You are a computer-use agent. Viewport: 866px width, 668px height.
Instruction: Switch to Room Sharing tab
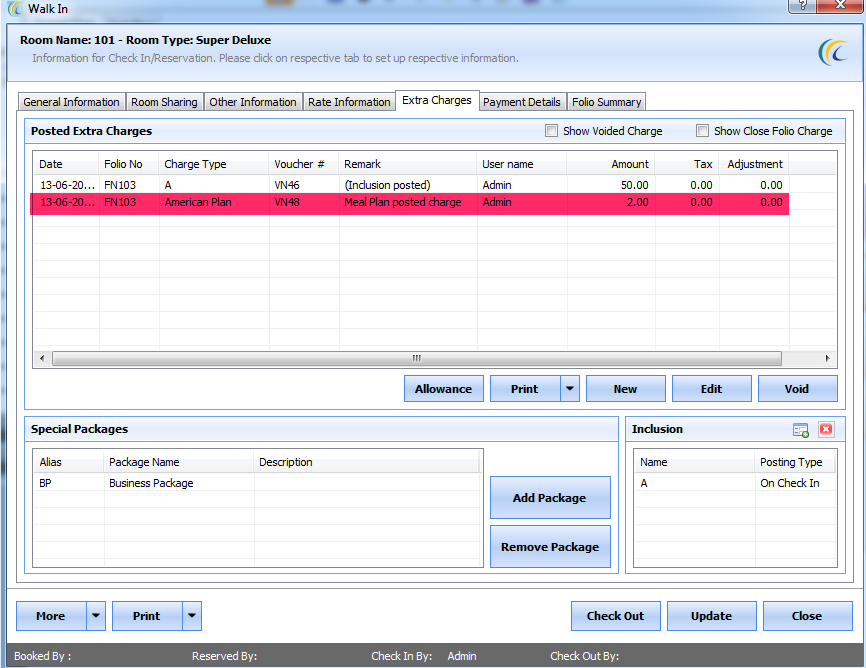(x=164, y=102)
